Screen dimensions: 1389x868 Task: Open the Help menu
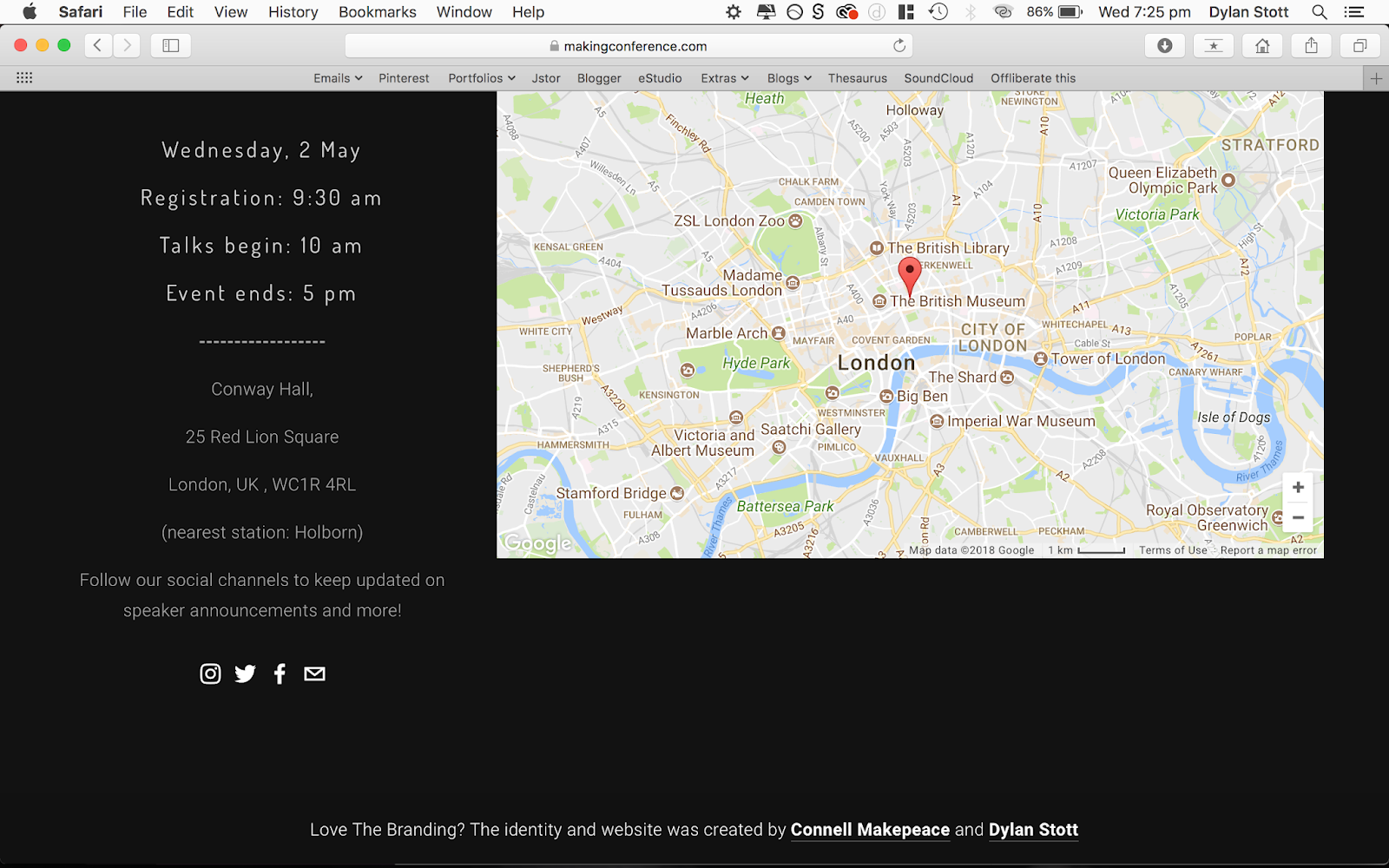tap(528, 12)
